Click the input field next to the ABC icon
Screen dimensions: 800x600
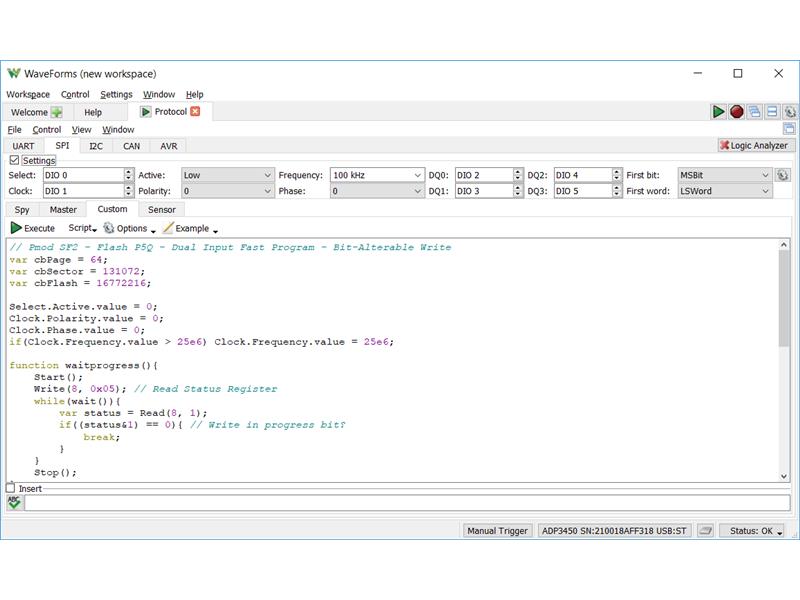[407, 503]
